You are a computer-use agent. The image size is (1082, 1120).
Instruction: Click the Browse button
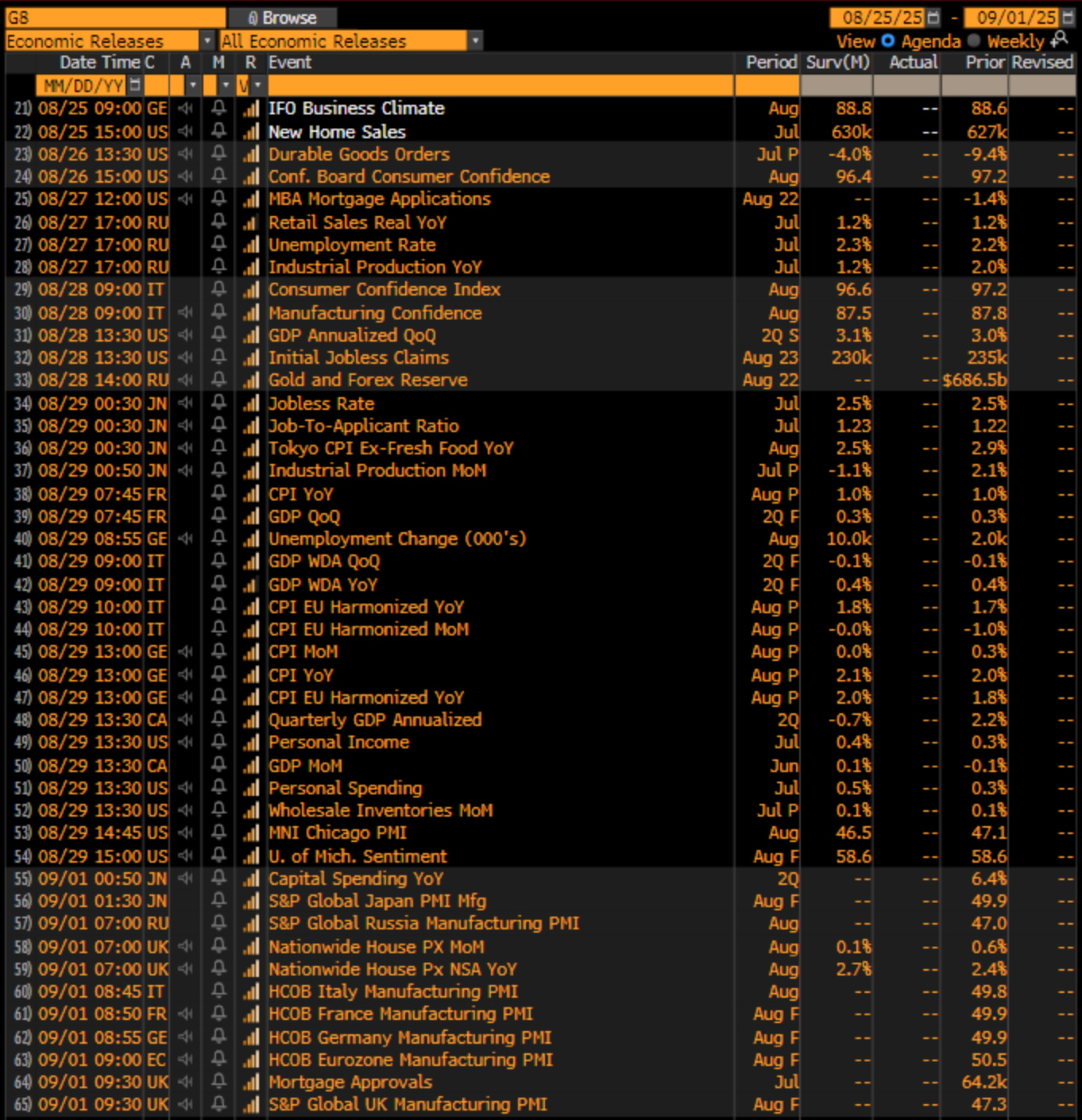[x=282, y=17]
